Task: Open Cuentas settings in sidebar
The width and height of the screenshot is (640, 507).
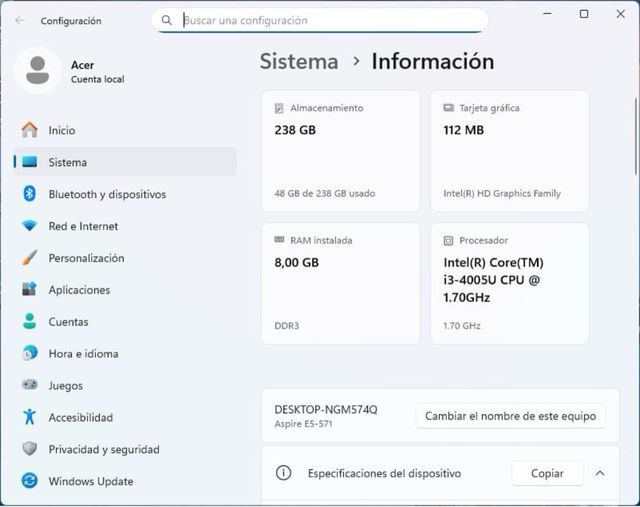Action: pos(125,322)
